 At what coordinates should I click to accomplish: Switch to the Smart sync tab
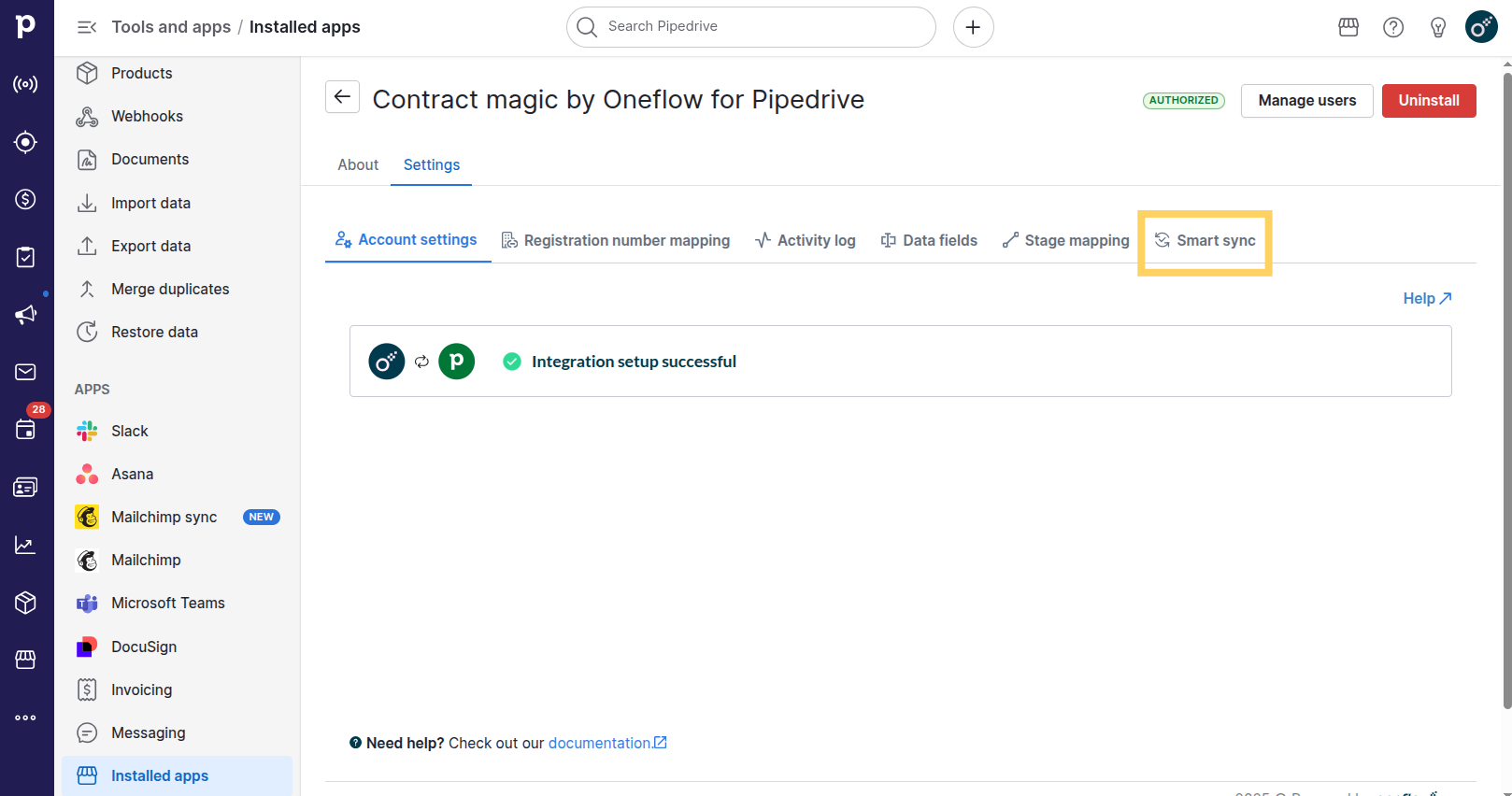coord(1205,241)
